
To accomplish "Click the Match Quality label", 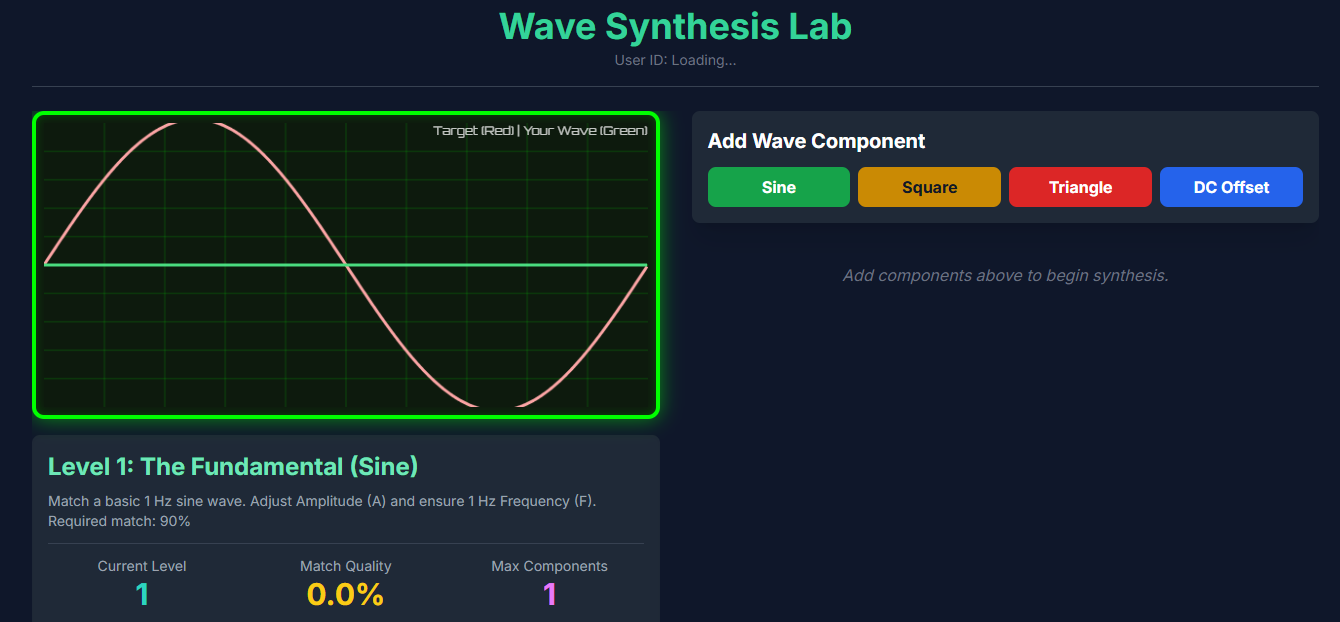I will tap(346, 566).
